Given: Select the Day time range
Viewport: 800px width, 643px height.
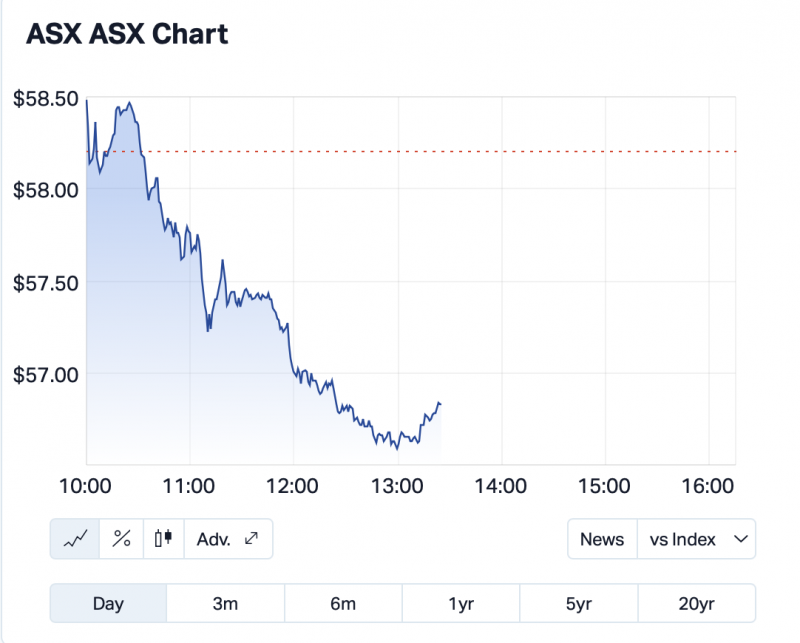Looking at the screenshot, I should [x=108, y=603].
